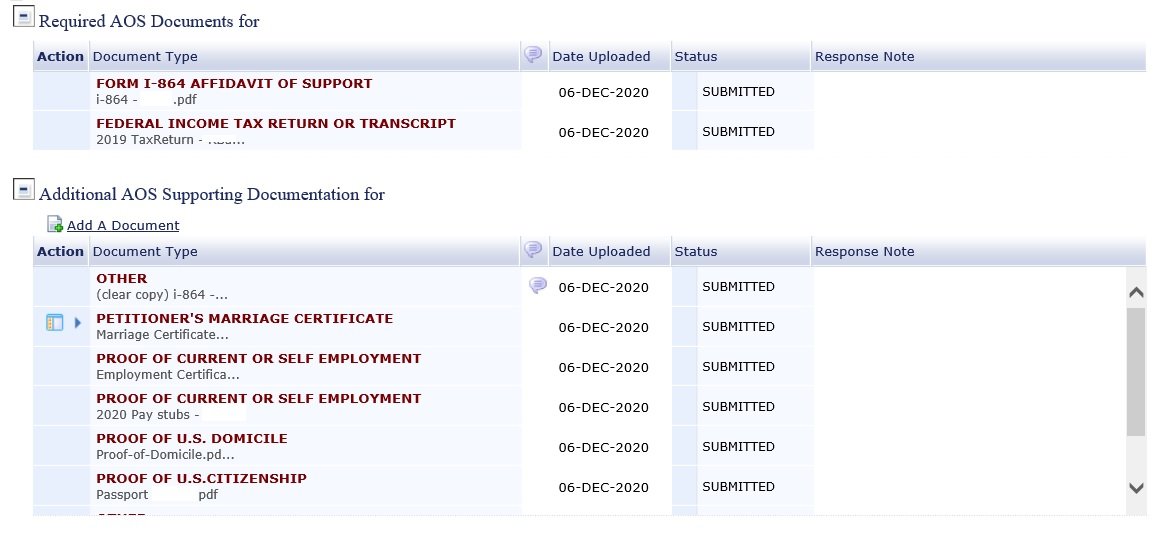
Task: Open PROOF OF U.S.CITIZENSHIP passport entry
Action: coord(201,478)
